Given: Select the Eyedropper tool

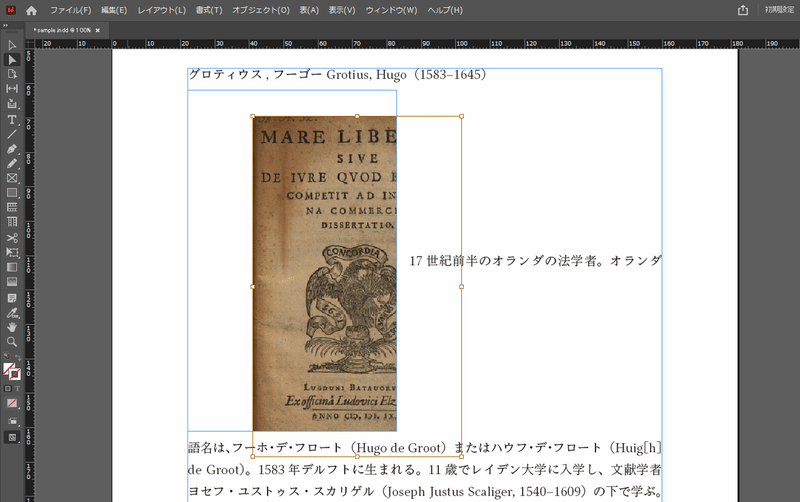Looking at the screenshot, I should point(12,313).
